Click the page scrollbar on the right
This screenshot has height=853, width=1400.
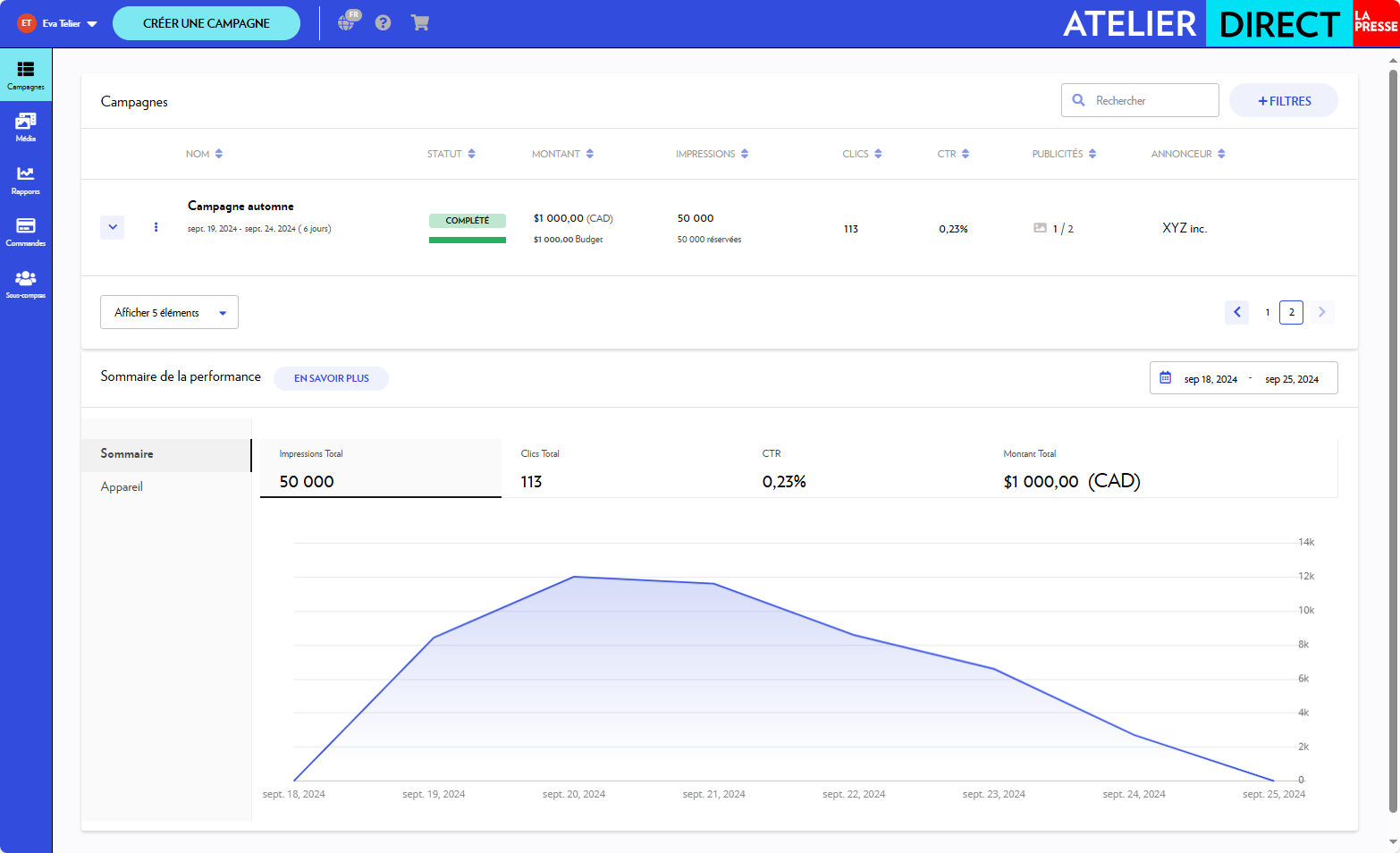(x=1392, y=358)
